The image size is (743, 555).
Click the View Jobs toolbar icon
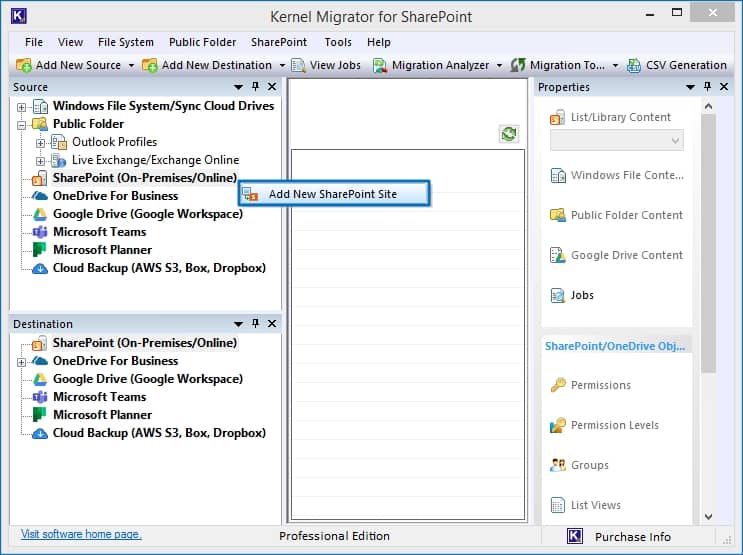298,65
